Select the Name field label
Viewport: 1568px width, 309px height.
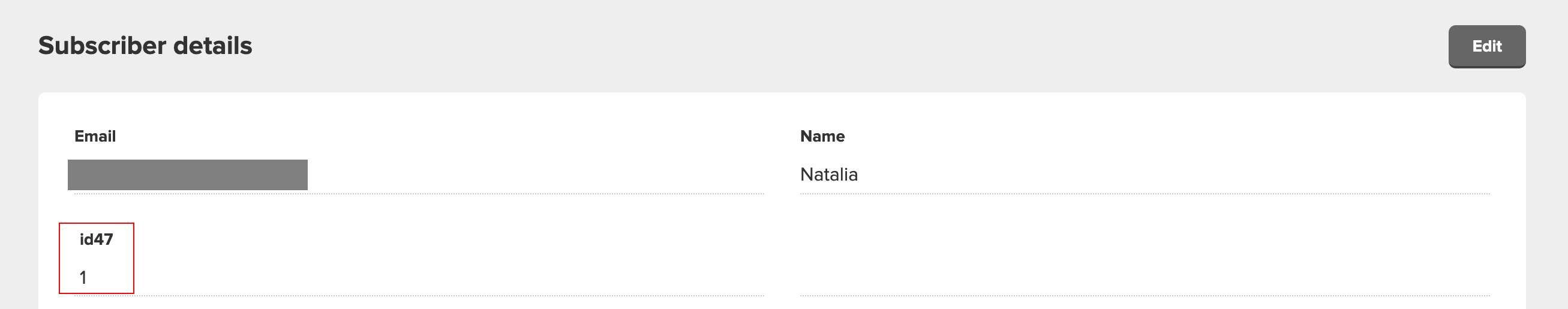[822, 136]
